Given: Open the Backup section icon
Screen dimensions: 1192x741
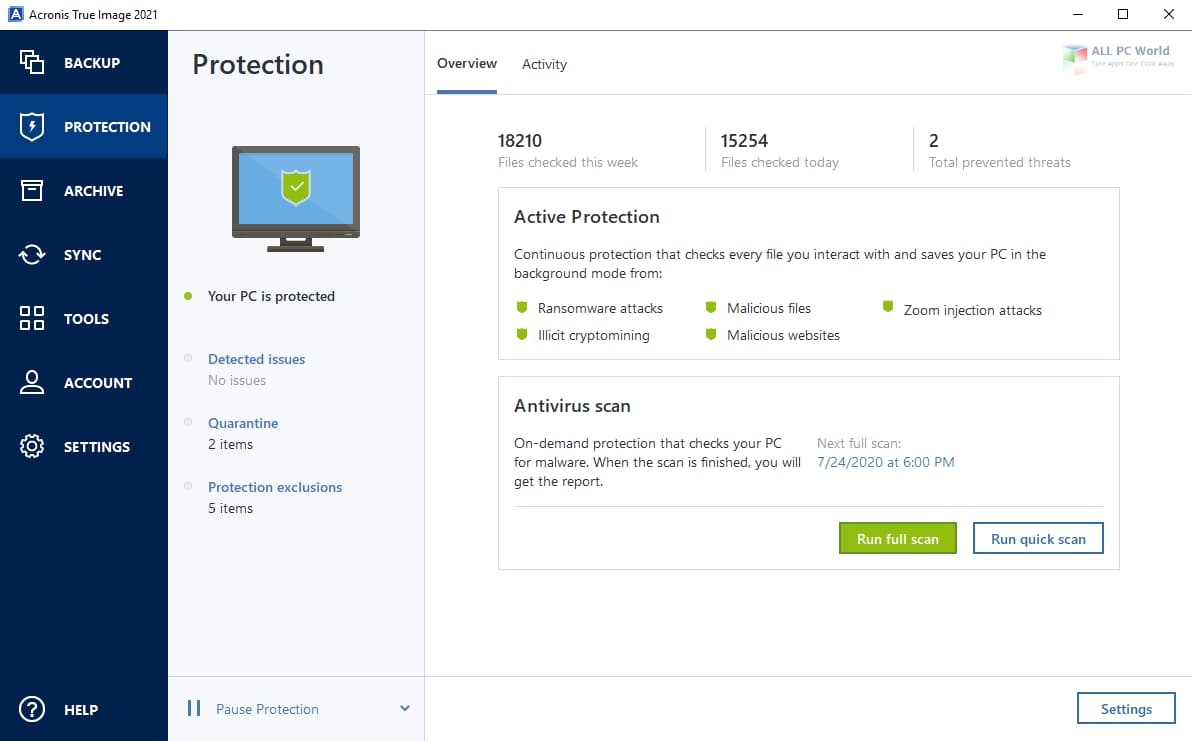Looking at the screenshot, I should [31, 62].
